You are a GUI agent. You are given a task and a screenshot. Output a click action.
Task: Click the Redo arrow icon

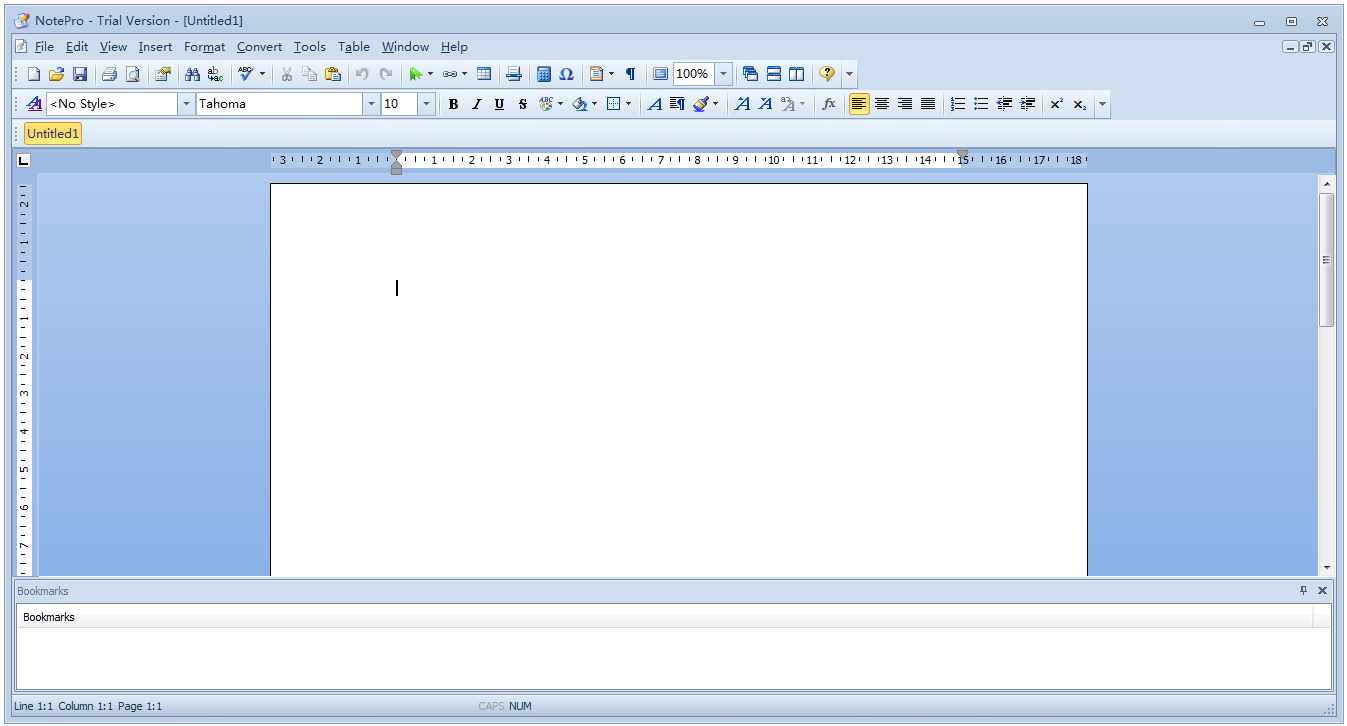click(x=385, y=74)
